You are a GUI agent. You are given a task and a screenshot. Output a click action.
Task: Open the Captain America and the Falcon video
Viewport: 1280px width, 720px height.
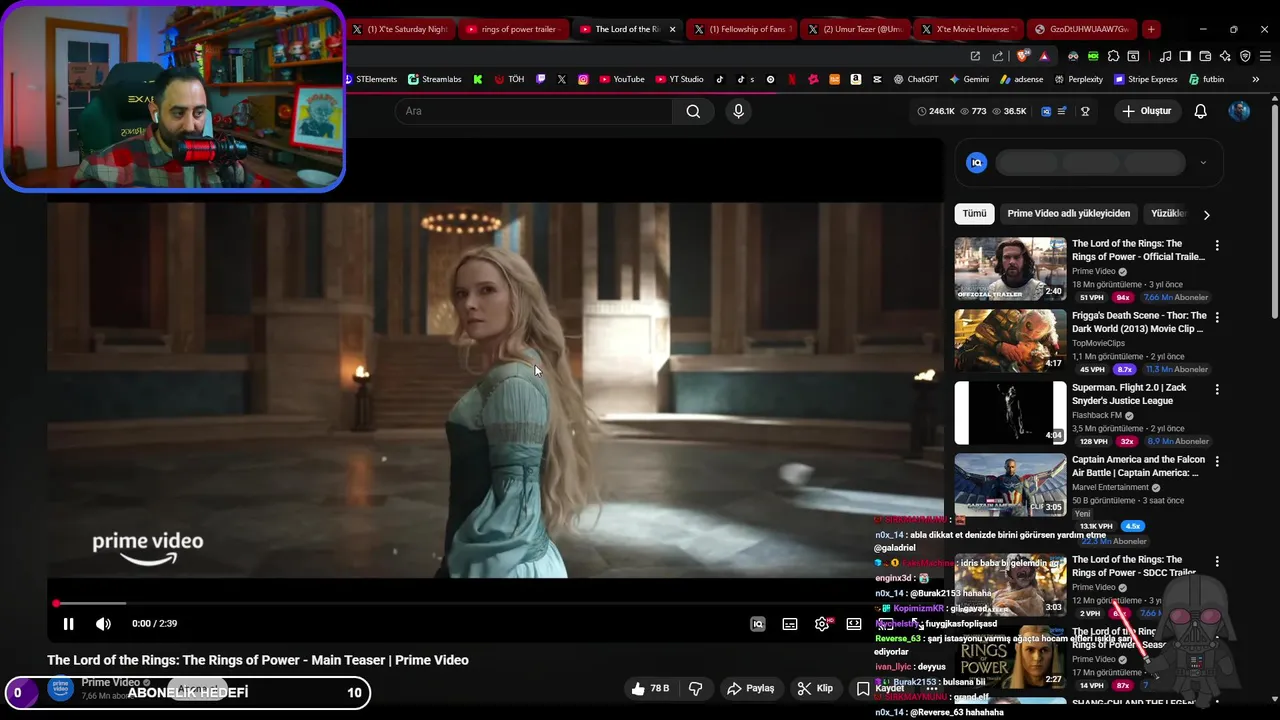click(x=1010, y=485)
